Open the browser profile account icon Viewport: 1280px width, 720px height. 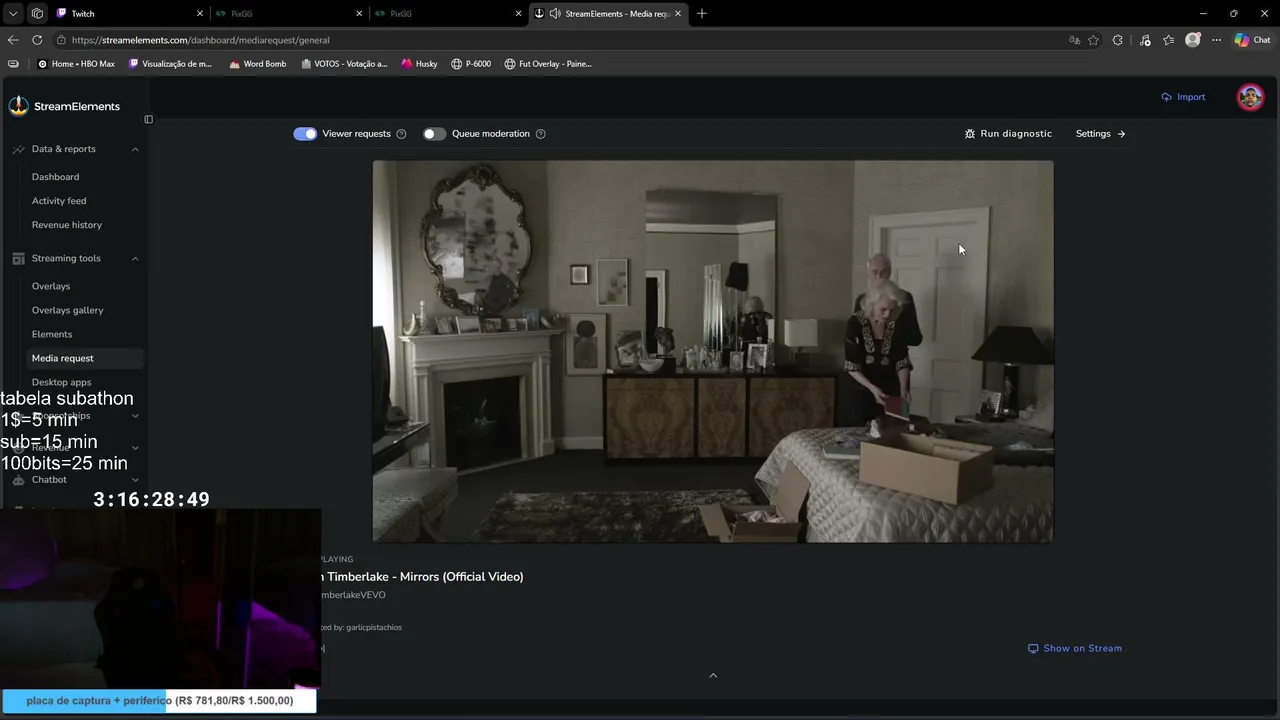[1192, 40]
